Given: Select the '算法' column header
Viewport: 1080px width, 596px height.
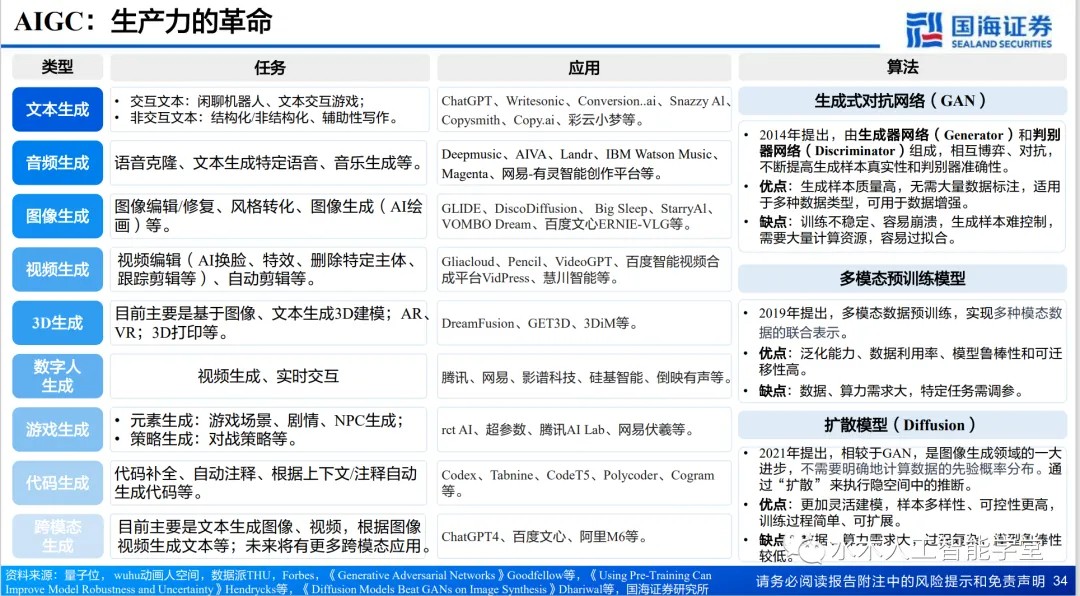Looking at the screenshot, I should [x=902, y=68].
